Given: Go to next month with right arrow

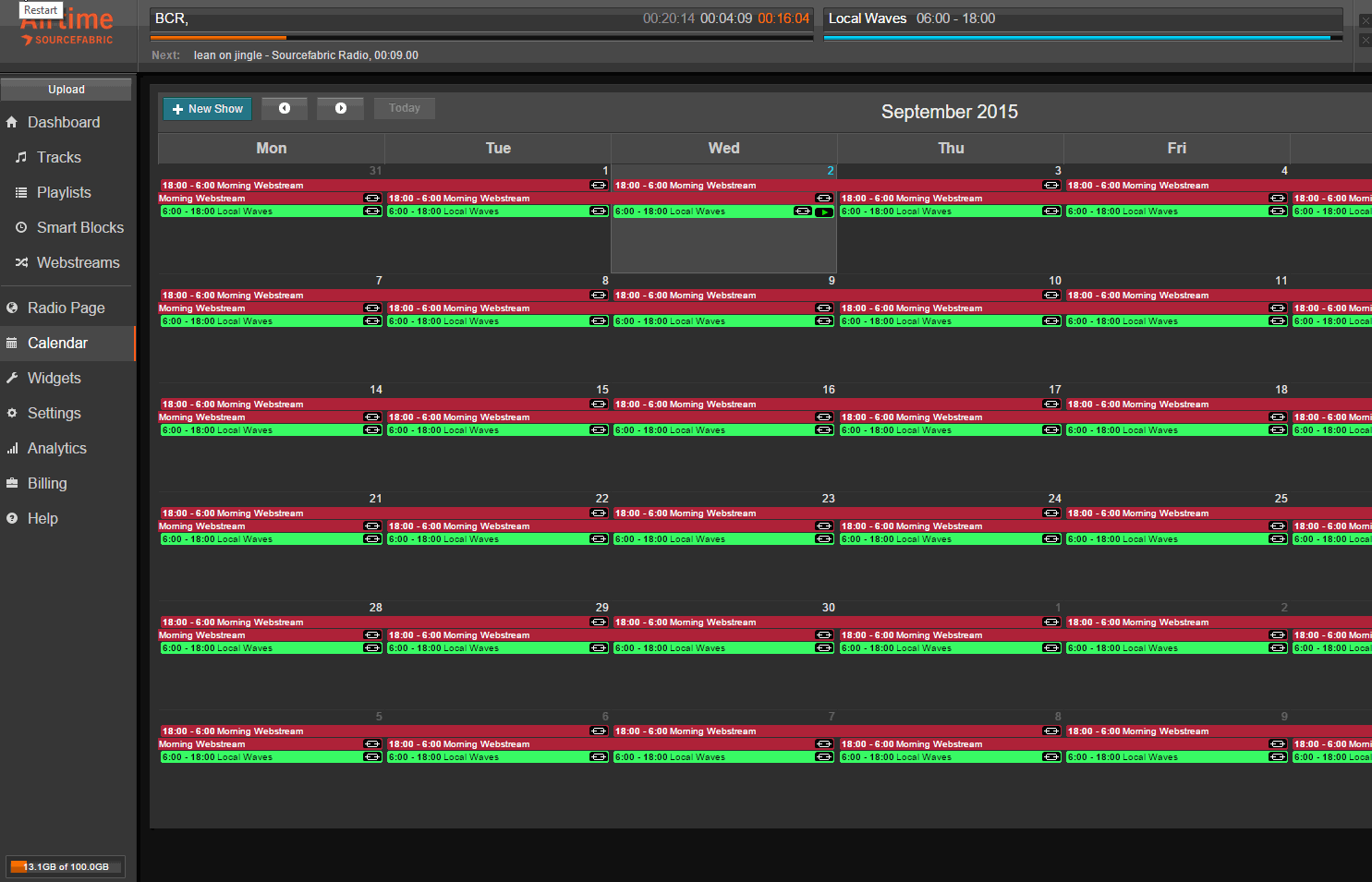Looking at the screenshot, I should click(340, 108).
